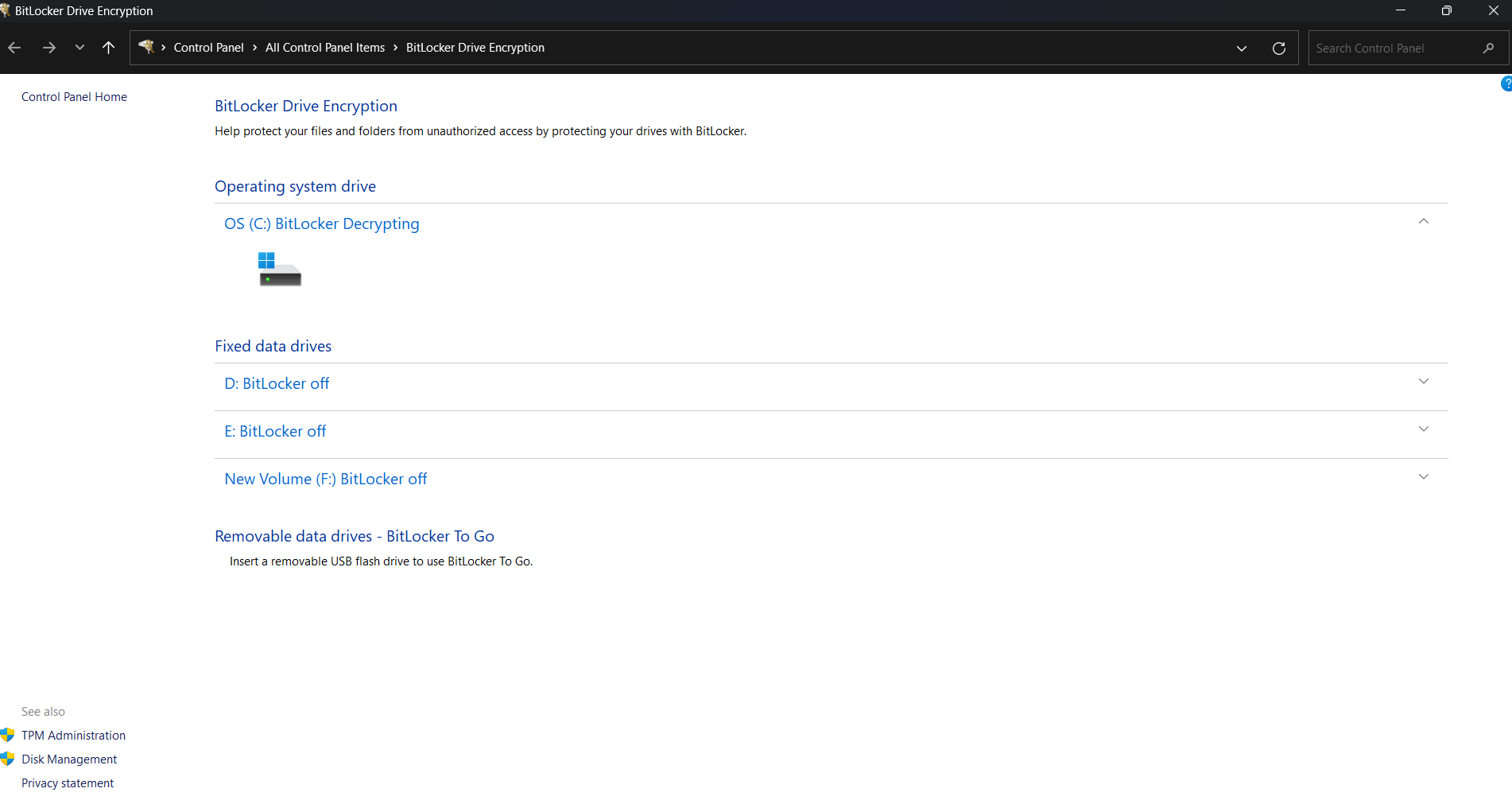Open Disk Management
Viewport: 1512px width, 804px height.
[69, 759]
